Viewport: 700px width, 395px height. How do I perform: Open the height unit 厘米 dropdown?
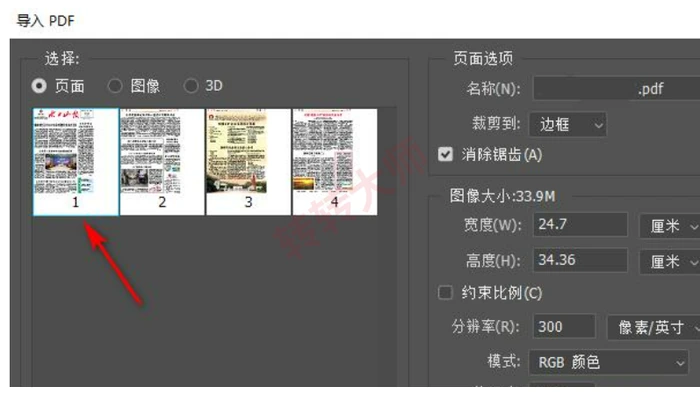669,262
